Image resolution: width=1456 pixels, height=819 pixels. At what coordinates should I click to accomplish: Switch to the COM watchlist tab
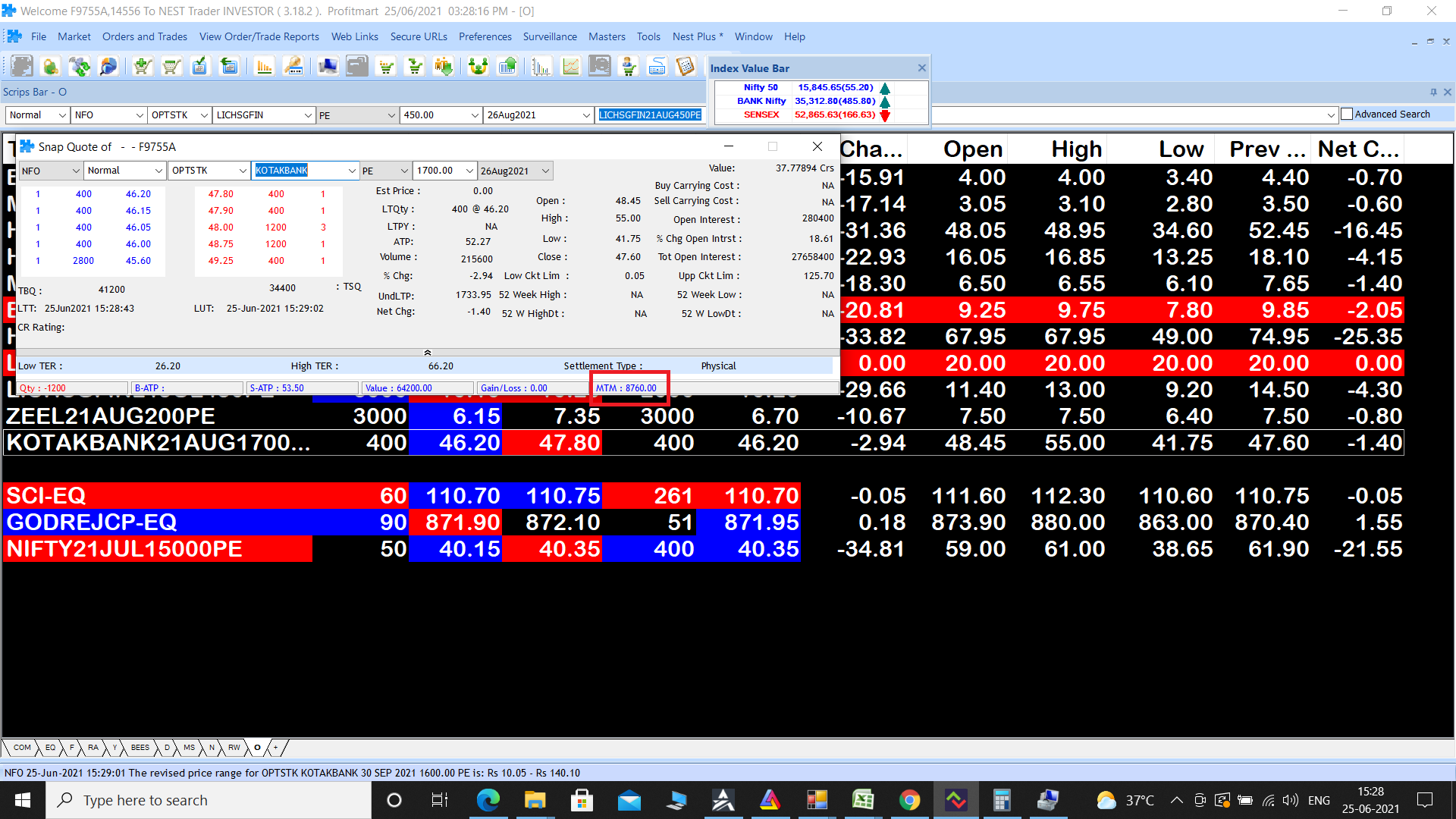click(23, 748)
